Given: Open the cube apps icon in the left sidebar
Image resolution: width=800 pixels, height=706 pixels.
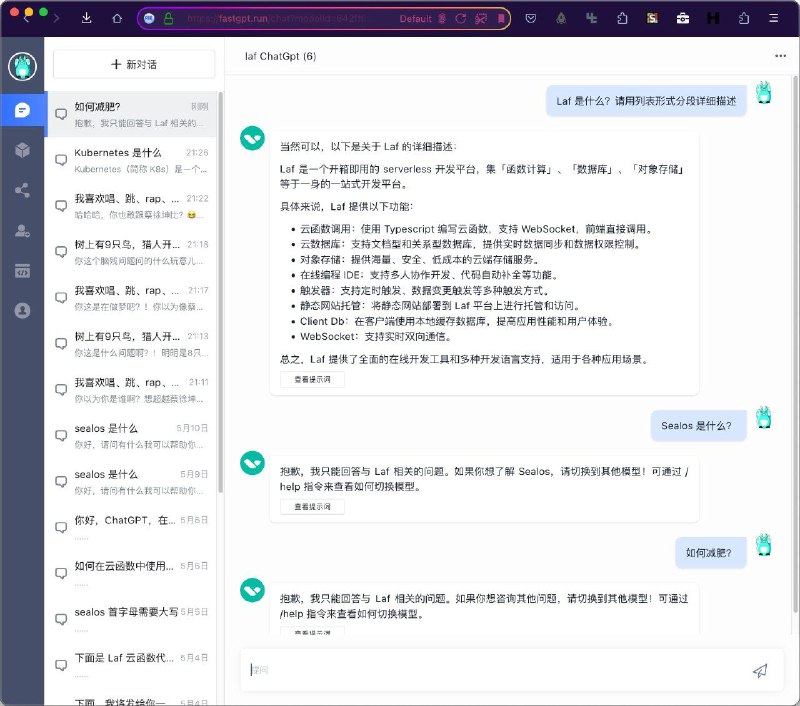Looking at the screenshot, I should [22, 150].
